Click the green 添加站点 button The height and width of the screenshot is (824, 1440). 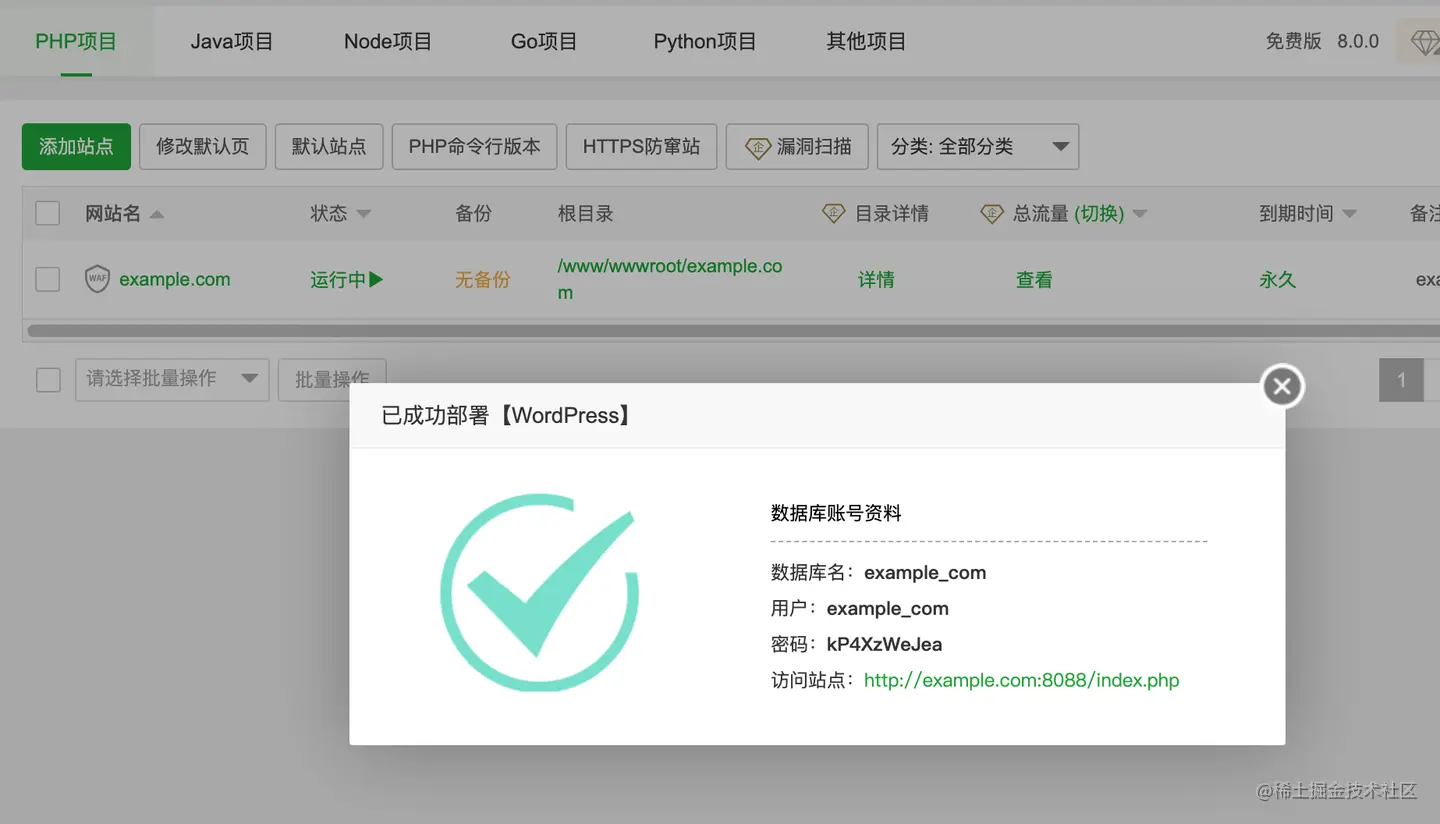76,147
